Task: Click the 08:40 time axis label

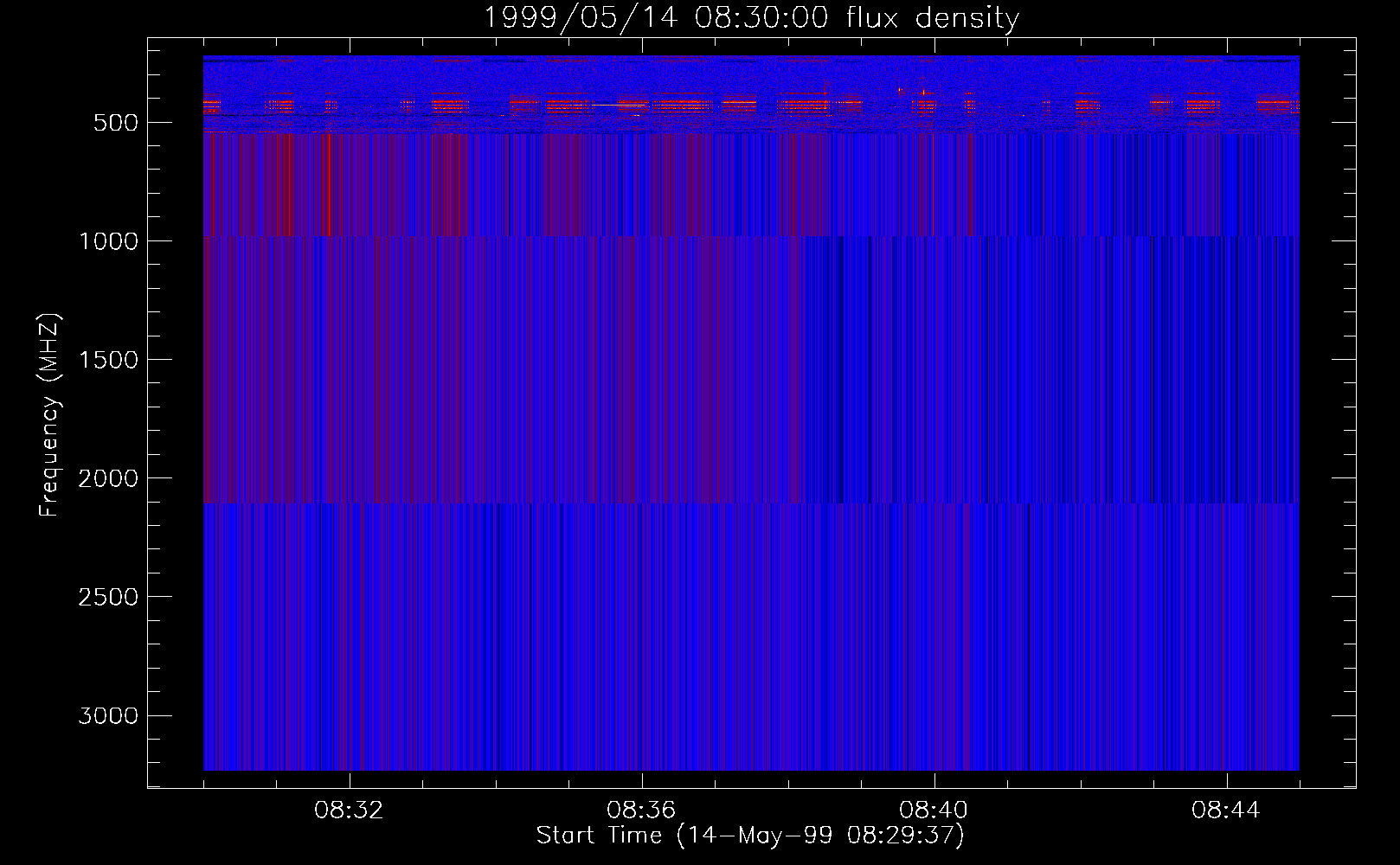Action: coord(934,811)
